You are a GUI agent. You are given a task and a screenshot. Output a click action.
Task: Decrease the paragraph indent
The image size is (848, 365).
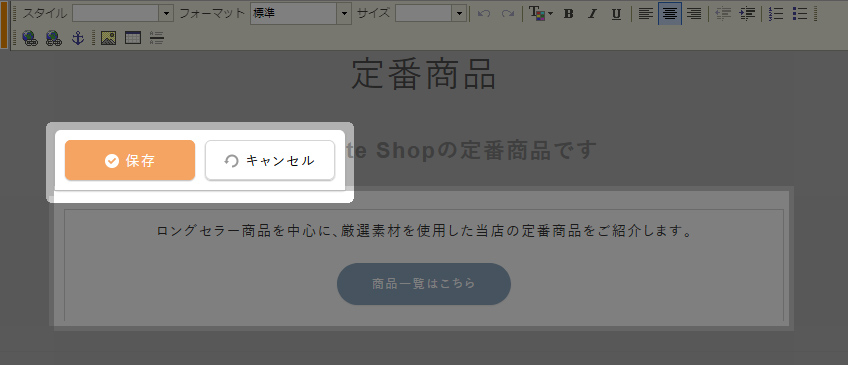click(723, 14)
